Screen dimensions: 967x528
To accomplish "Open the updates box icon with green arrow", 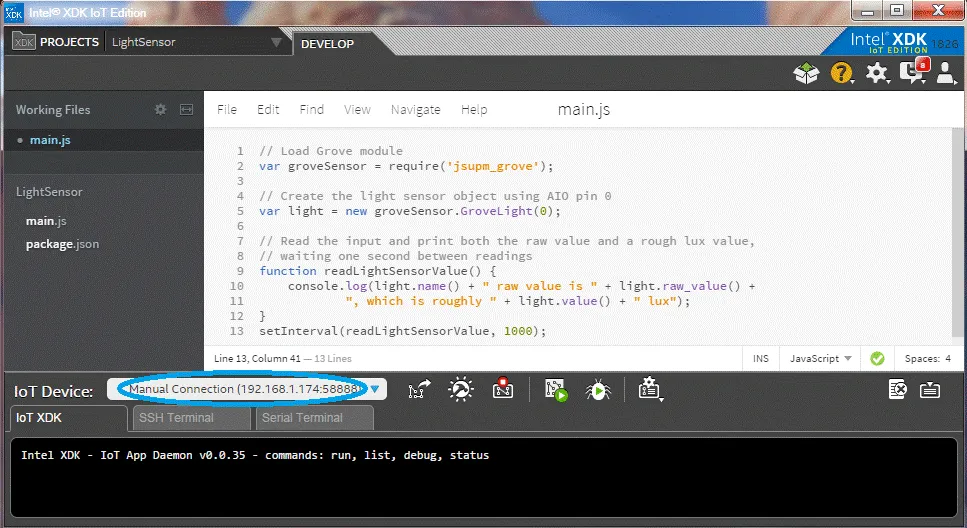I will tap(806, 73).
